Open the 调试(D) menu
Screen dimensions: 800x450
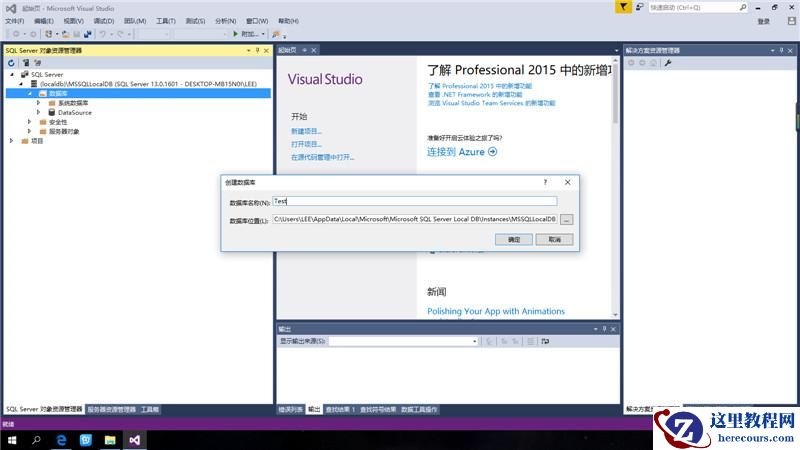click(x=104, y=21)
